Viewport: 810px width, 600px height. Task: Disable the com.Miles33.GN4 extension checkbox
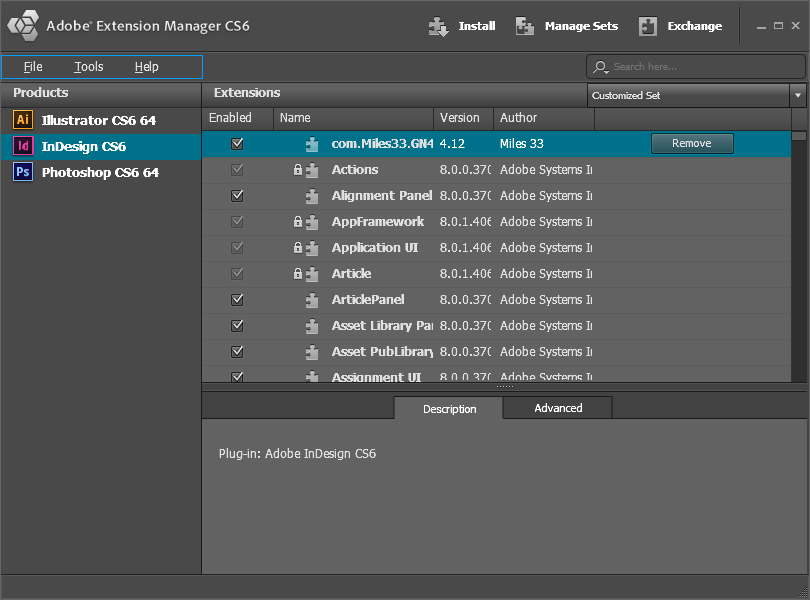[237, 144]
